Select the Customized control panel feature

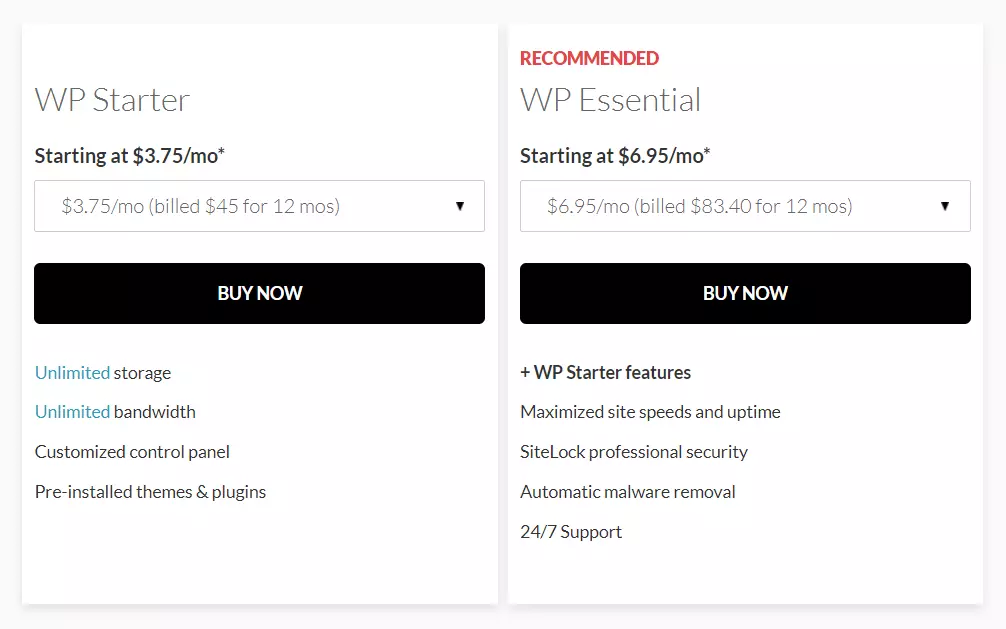point(131,451)
